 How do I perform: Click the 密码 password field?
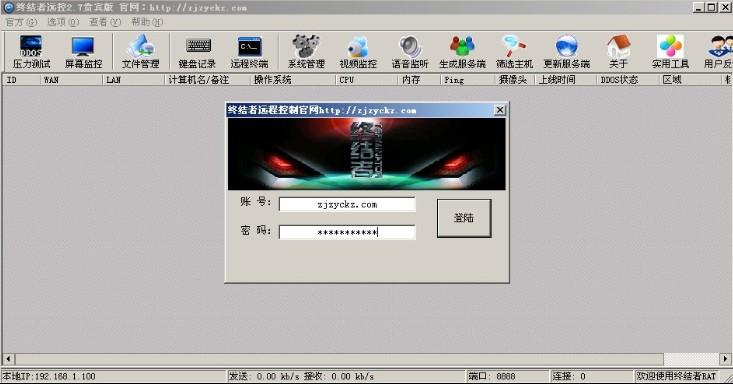click(347, 232)
